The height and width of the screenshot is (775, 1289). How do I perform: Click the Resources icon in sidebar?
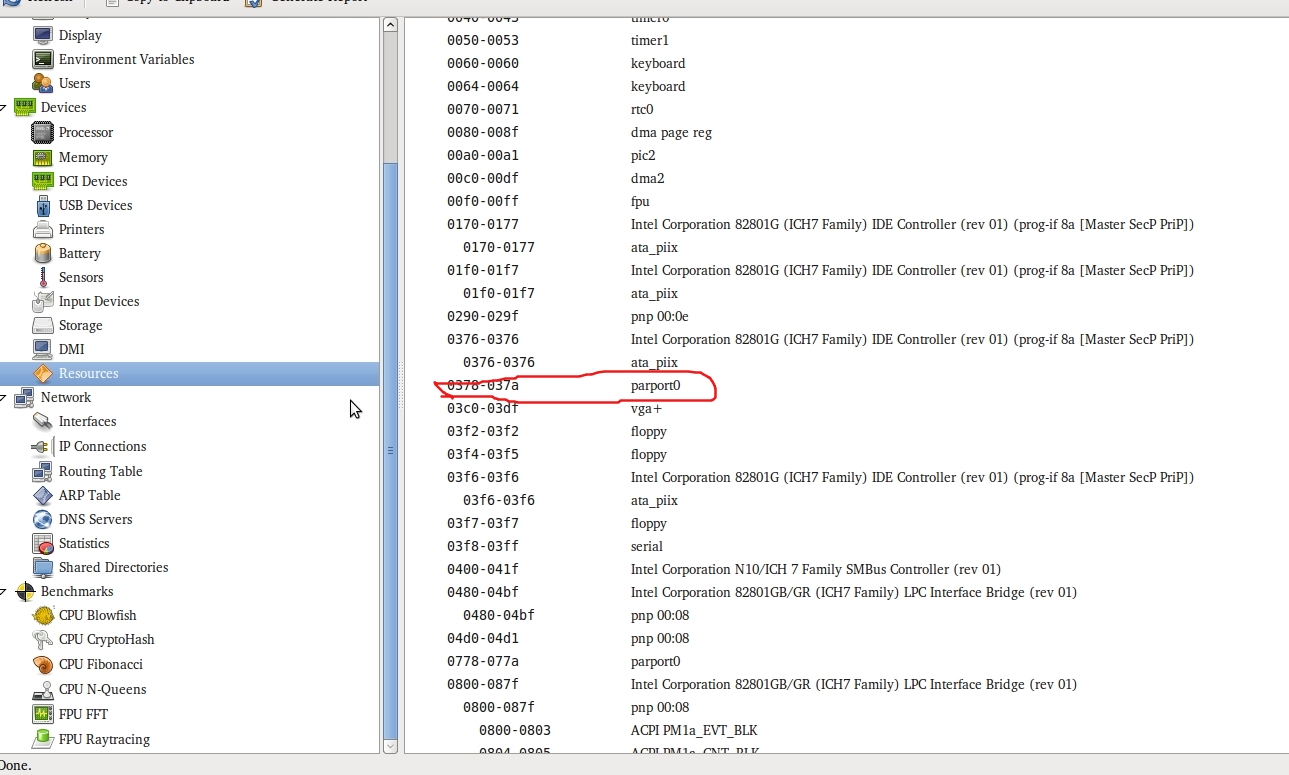[42, 373]
